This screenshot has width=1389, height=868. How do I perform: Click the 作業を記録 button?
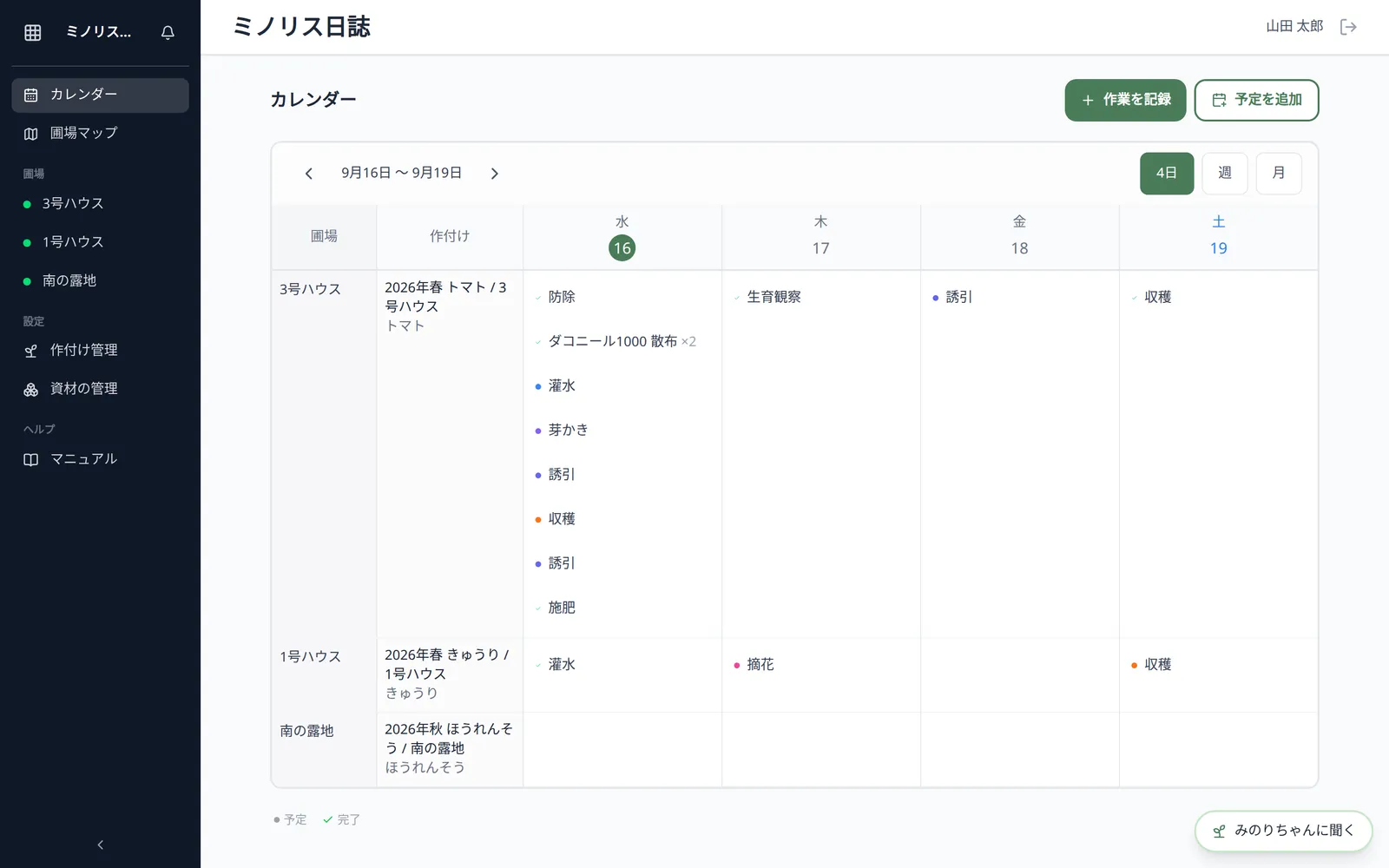point(1125,100)
